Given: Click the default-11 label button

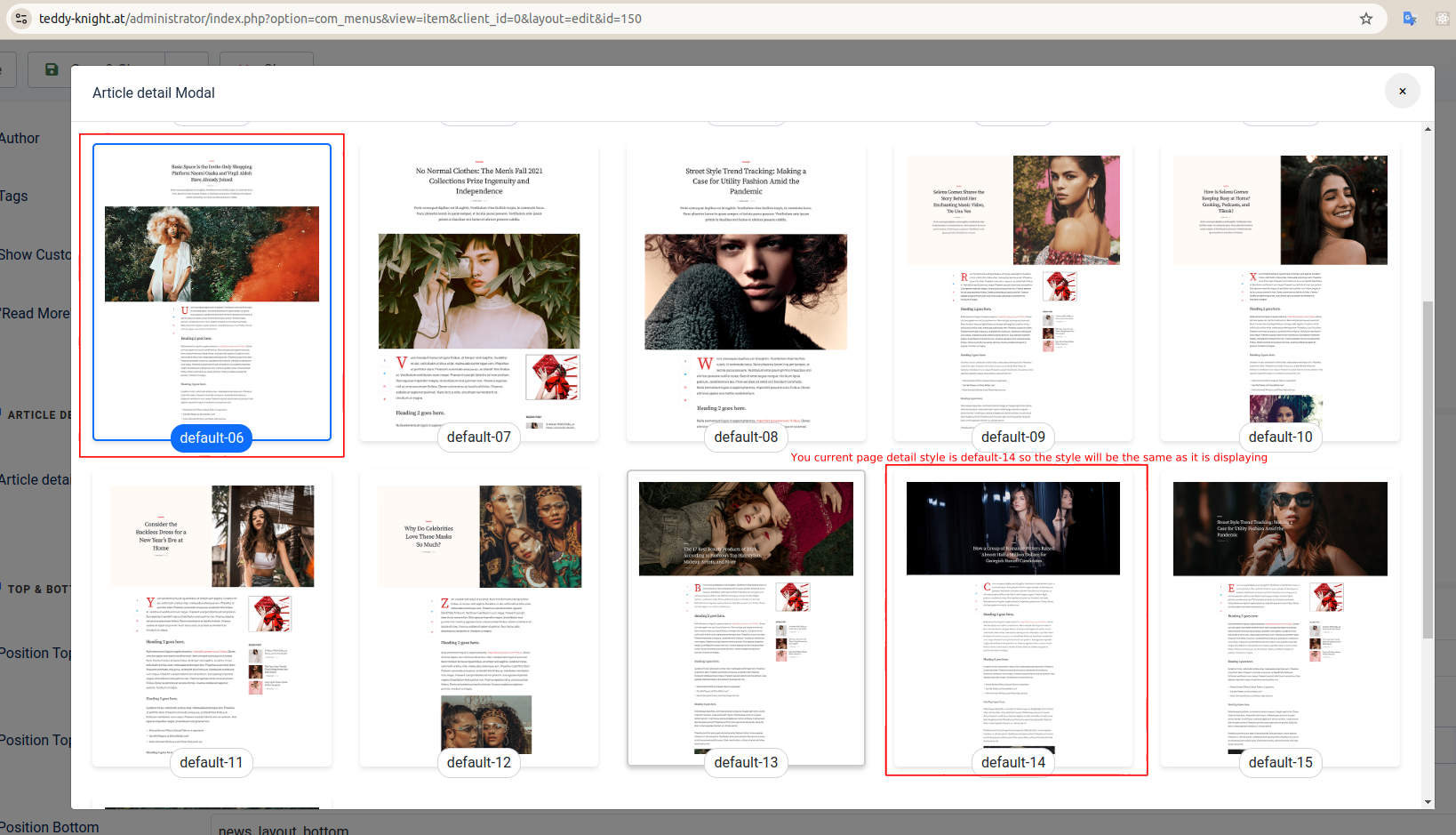Looking at the screenshot, I should [212, 762].
